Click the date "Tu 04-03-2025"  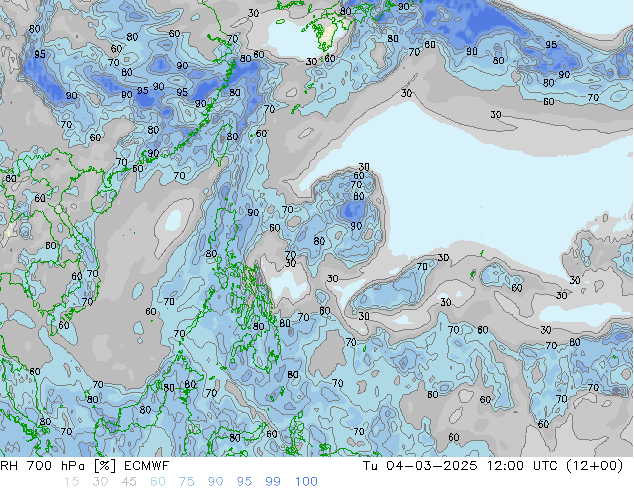pos(420,466)
